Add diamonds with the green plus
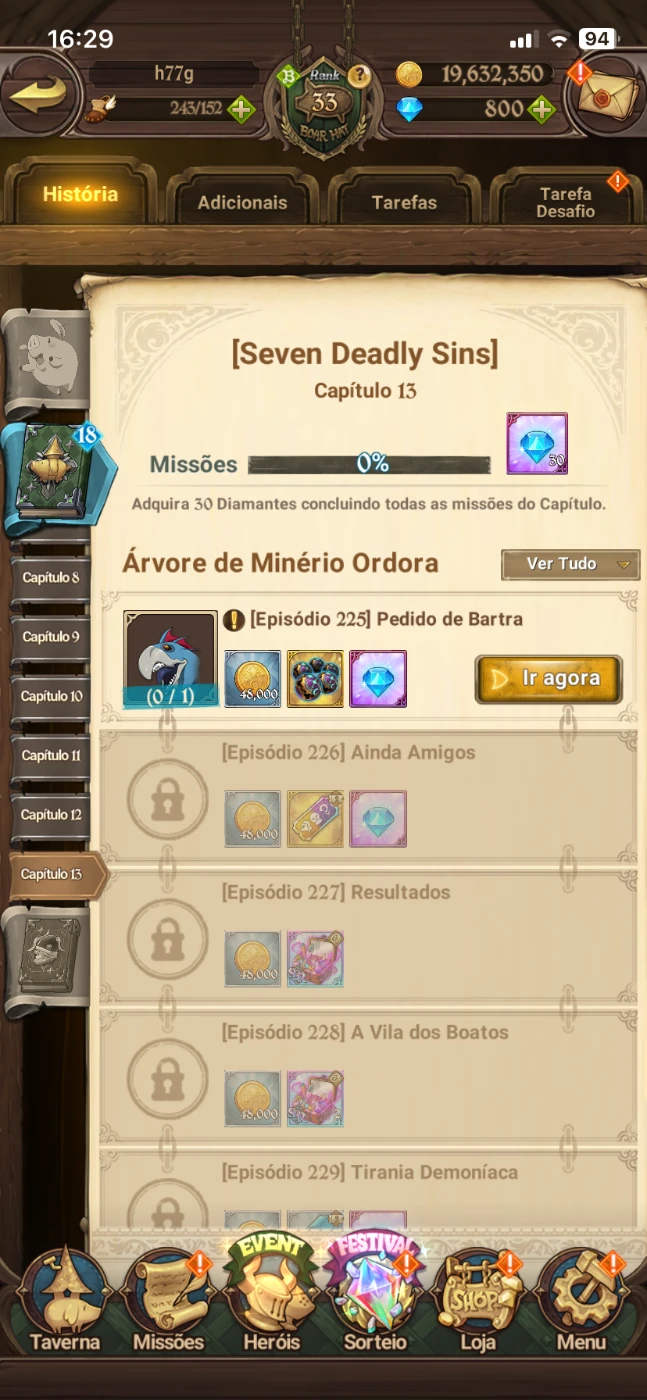 pyautogui.click(x=541, y=108)
